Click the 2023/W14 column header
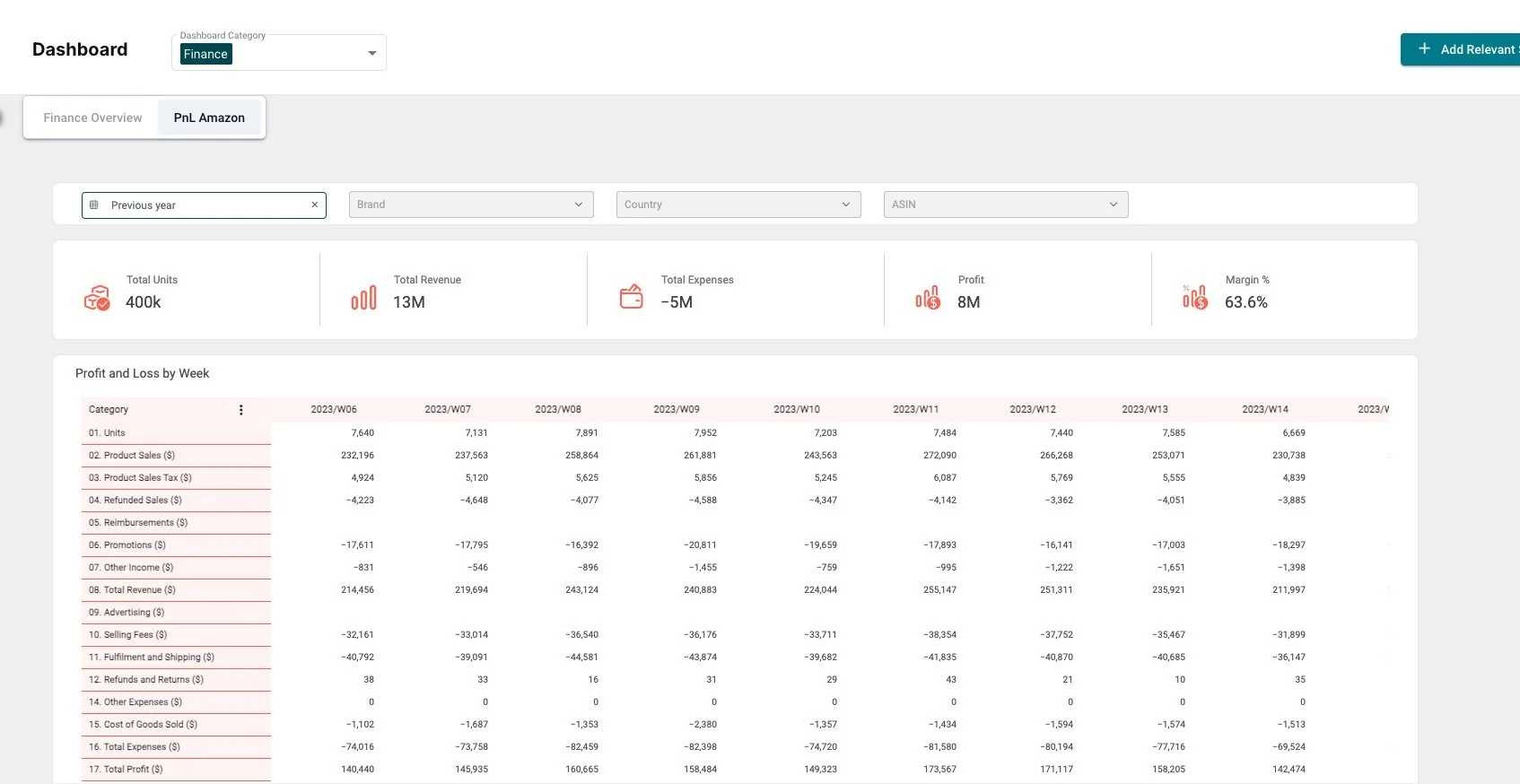 pyautogui.click(x=1265, y=409)
